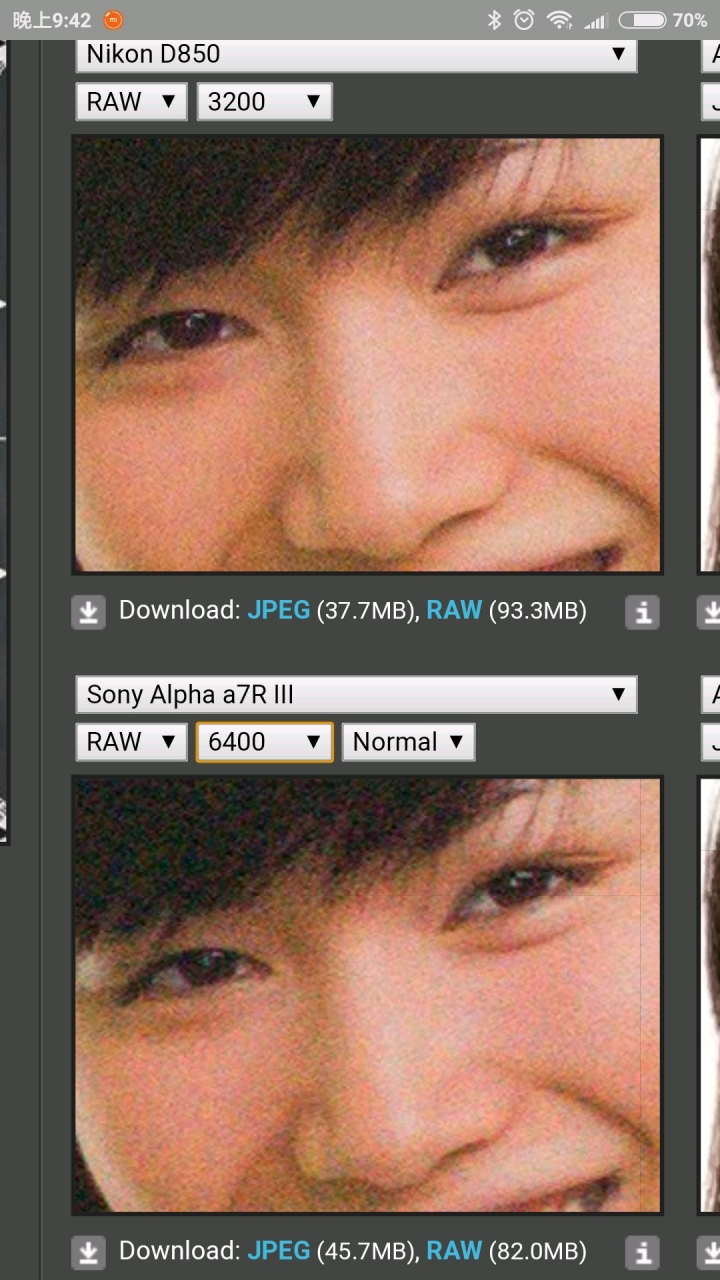
Task: Tap the 晚上9:42 clock text
Action: tap(52, 20)
